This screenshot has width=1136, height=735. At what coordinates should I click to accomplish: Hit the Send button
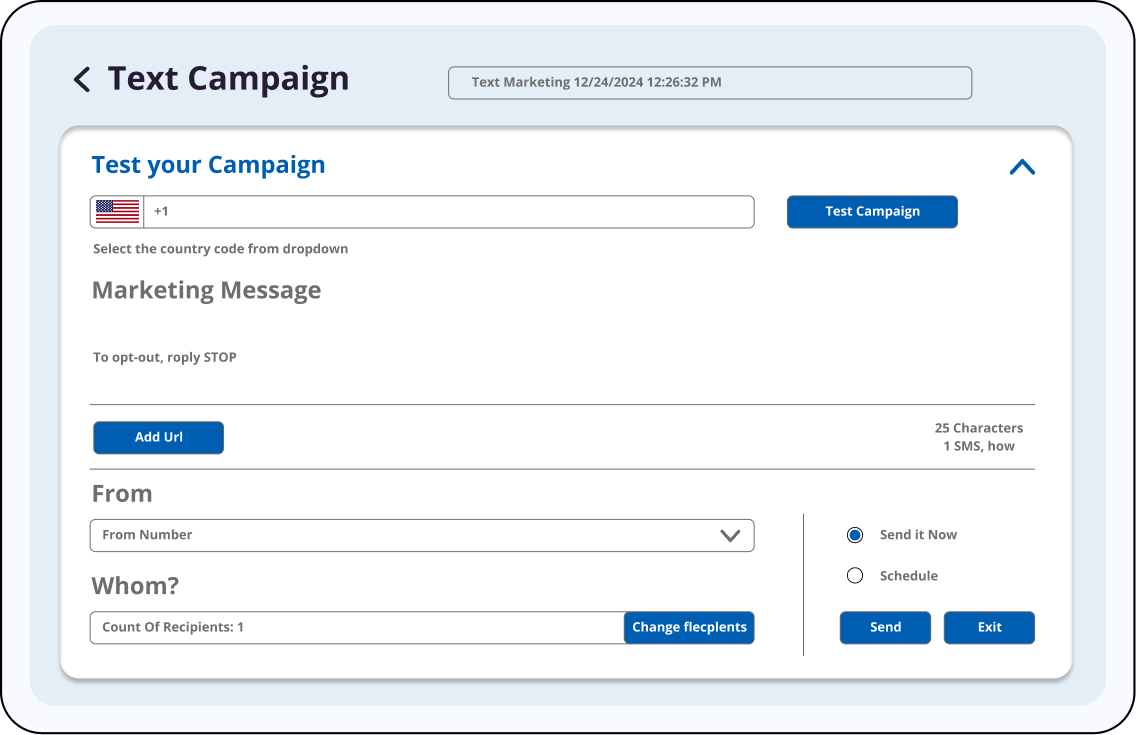click(x=885, y=628)
